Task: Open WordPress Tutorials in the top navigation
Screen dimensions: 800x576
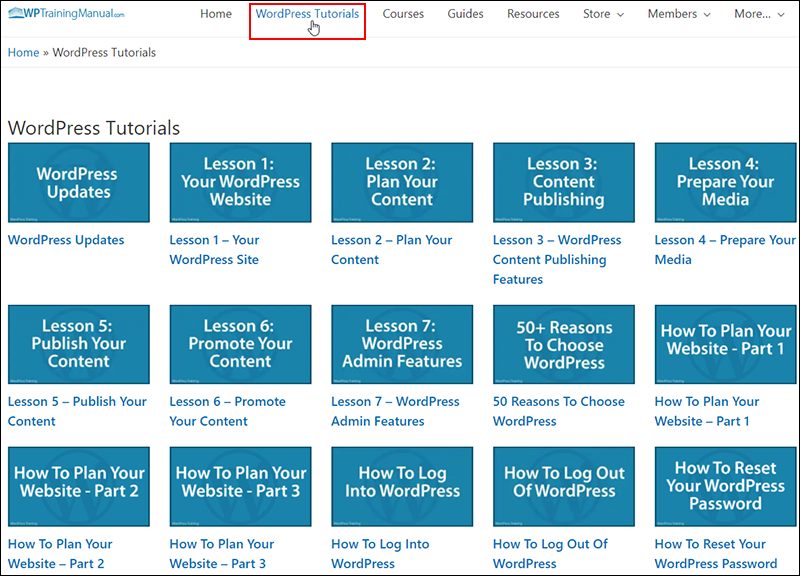Action: pyautogui.click(x=307, y=14)
